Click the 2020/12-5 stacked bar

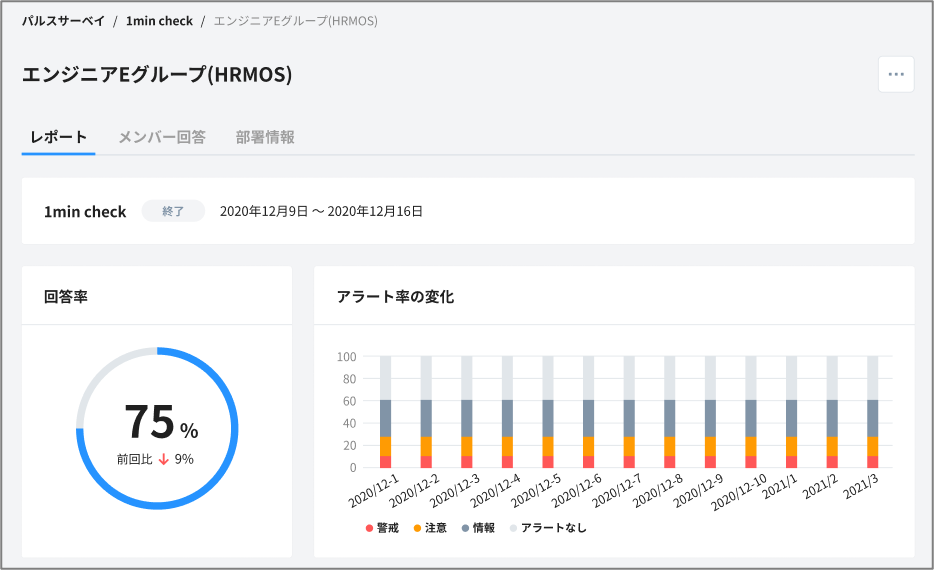547,412
